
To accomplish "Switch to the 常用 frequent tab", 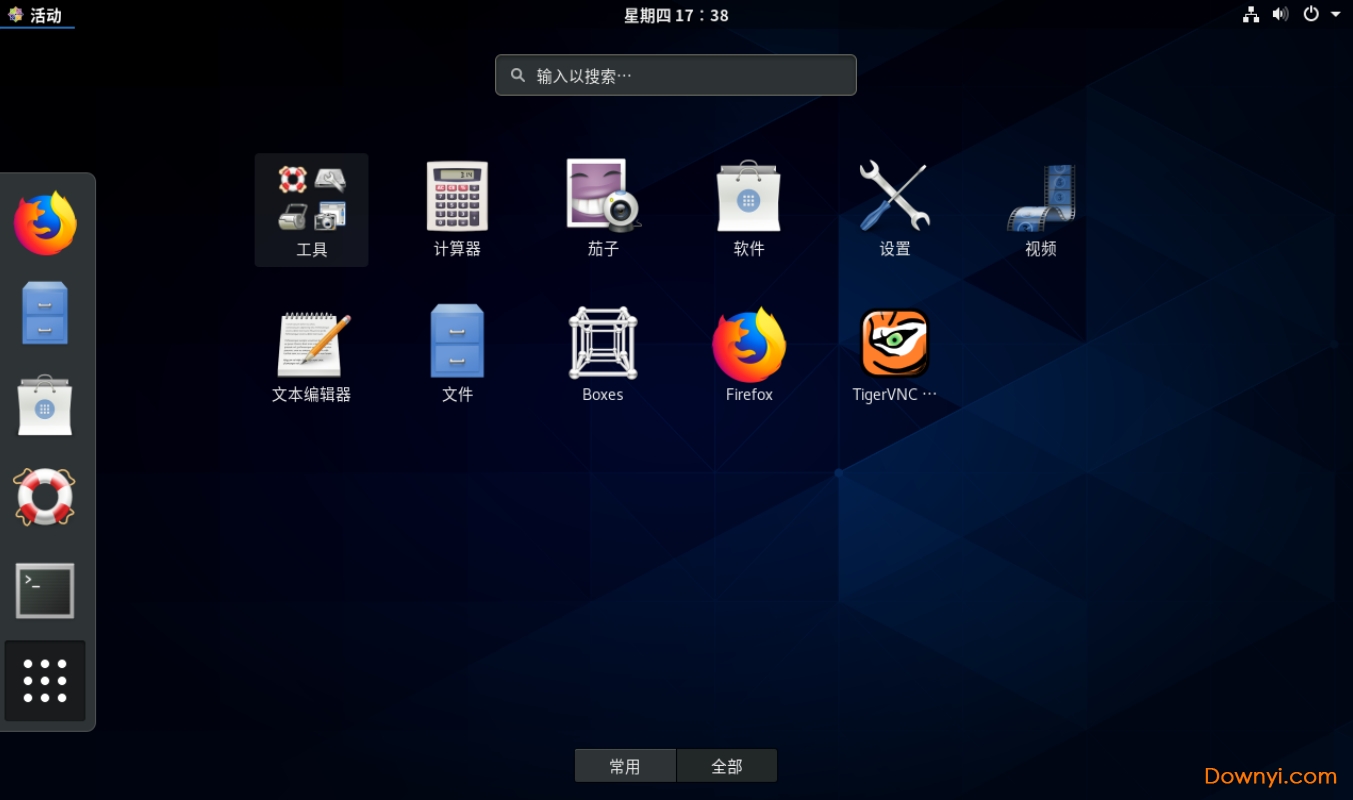I will pyautogui.click(x=625, y=766).
